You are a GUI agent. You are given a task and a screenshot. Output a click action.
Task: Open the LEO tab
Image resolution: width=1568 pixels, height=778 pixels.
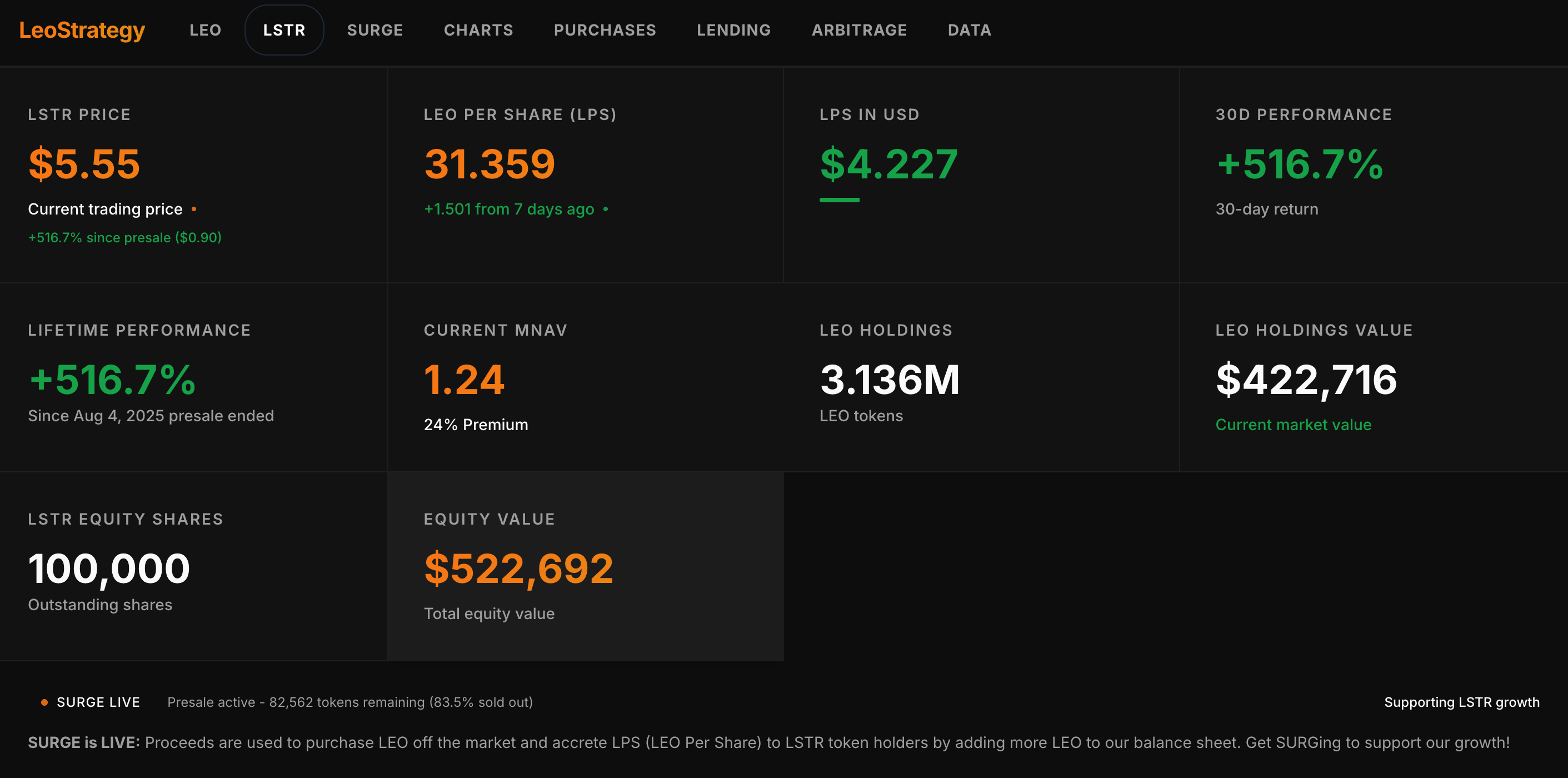click(x=205, y=30)
